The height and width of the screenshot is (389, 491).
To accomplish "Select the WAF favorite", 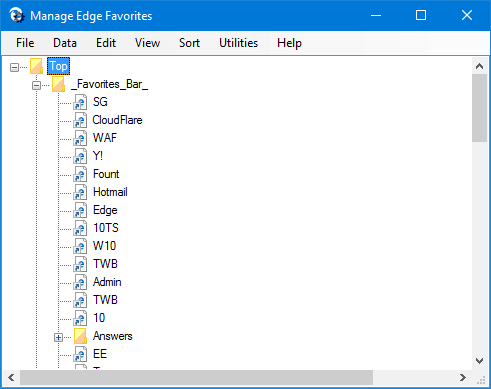I will [105, 138].
